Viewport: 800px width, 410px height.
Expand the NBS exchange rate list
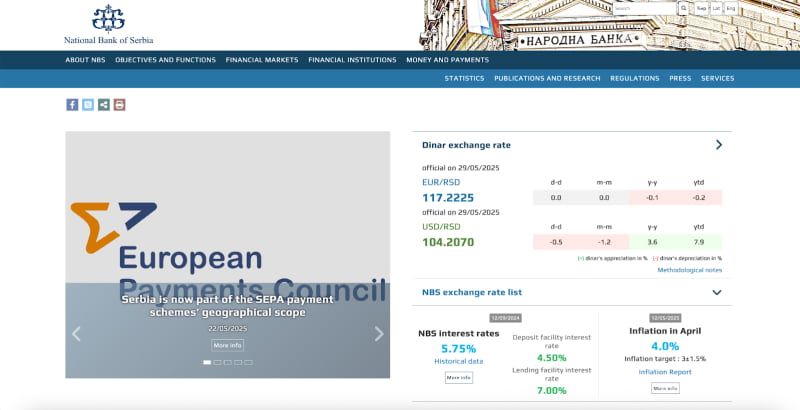tap(717, 292)
